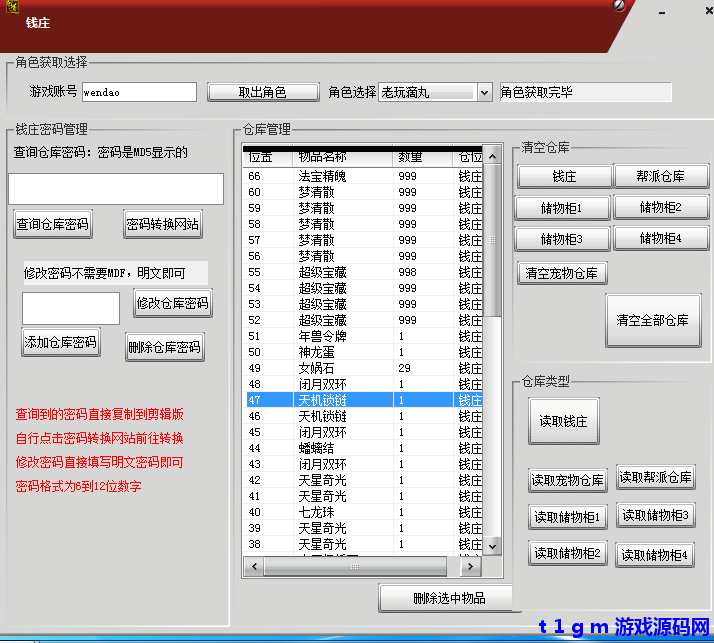Open the 密码转换网站 button

(162, 225)
